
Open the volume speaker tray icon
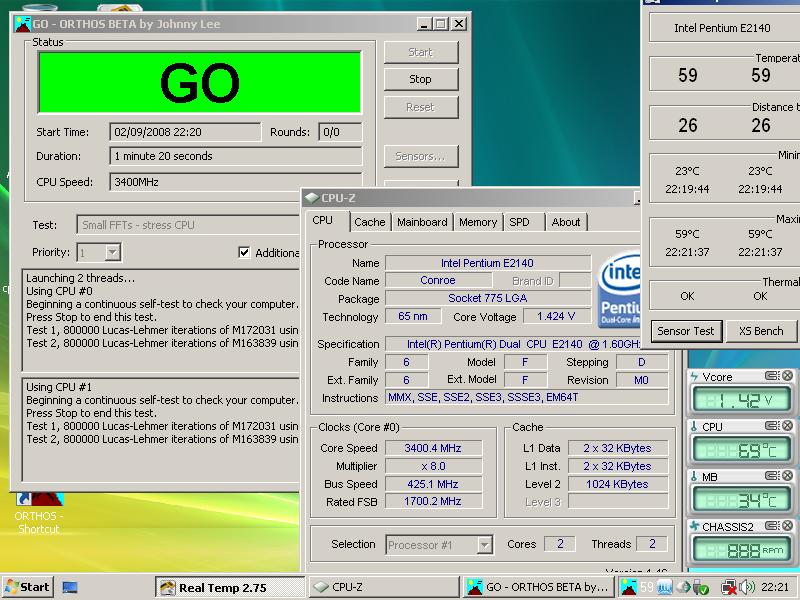point(747,587)
